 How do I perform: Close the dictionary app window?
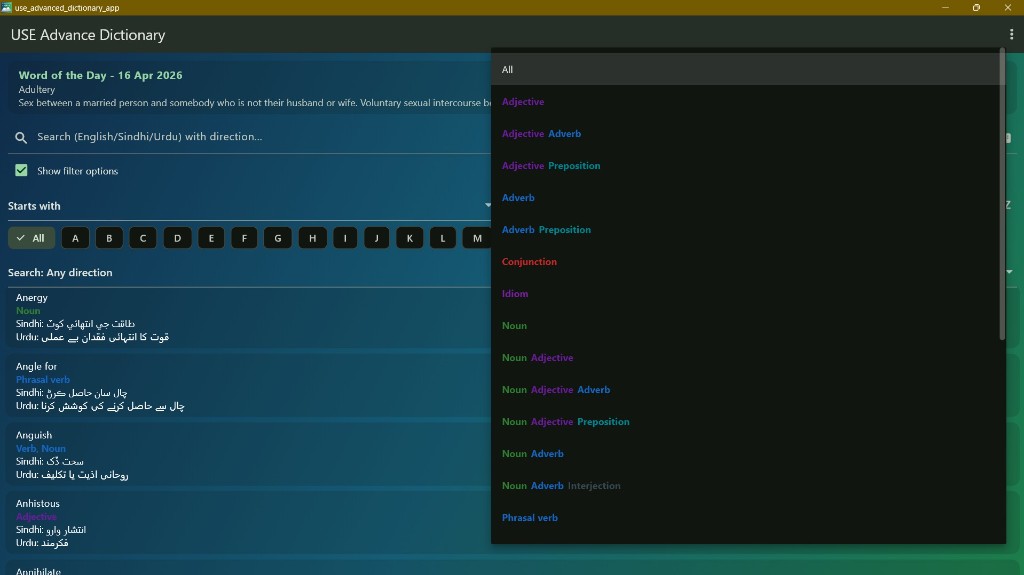click(x=1008, y=7)
